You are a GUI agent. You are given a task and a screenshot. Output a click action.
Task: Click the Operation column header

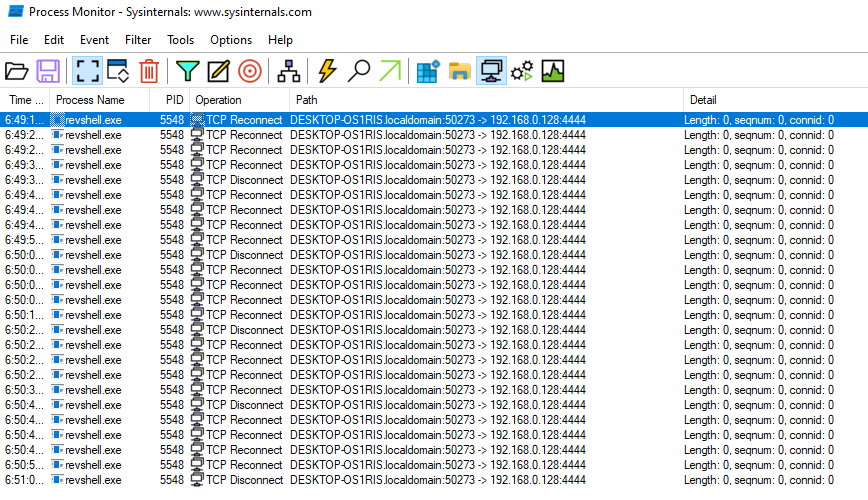(240, 100)
